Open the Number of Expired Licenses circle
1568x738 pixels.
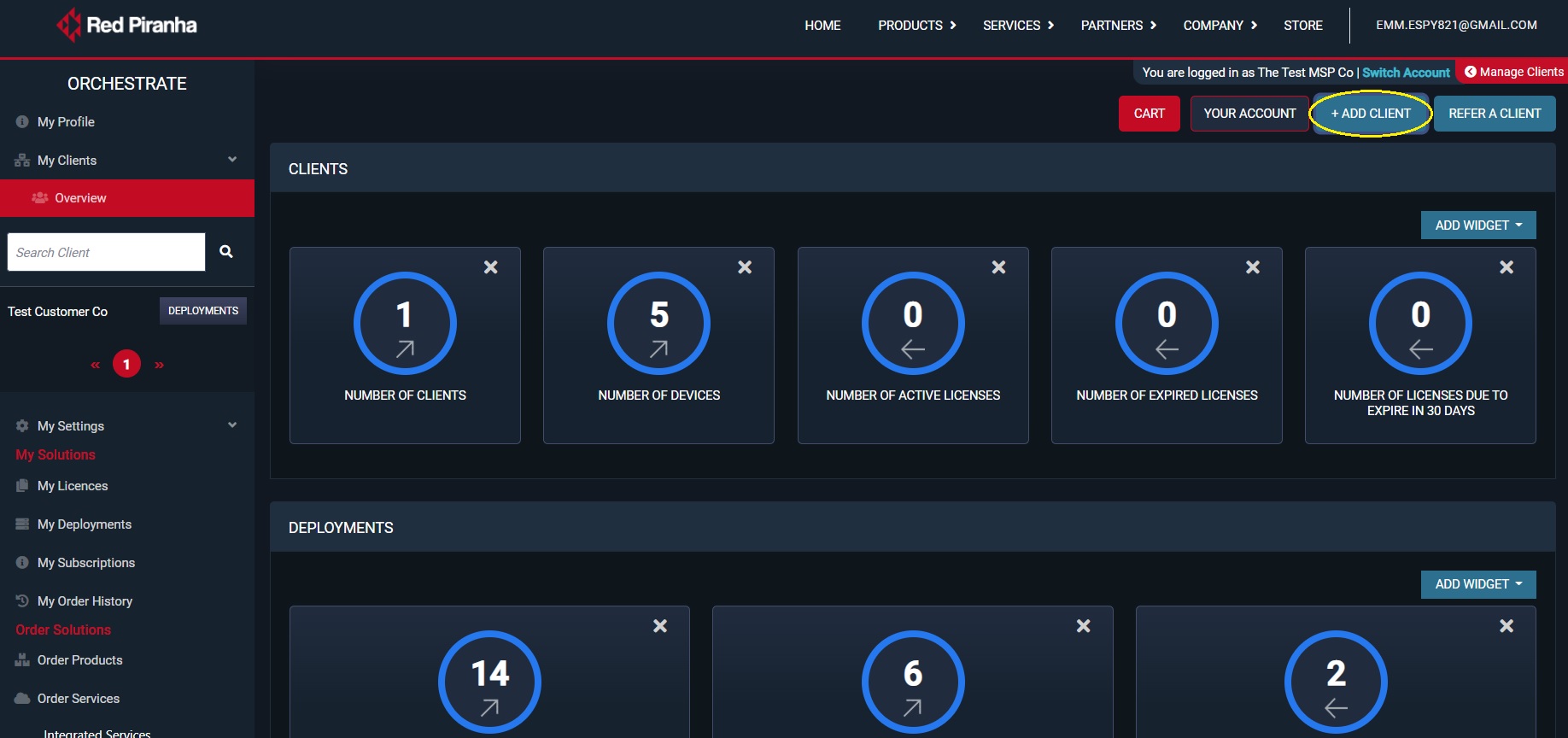pyautogui.click(x=1167, y=324)
